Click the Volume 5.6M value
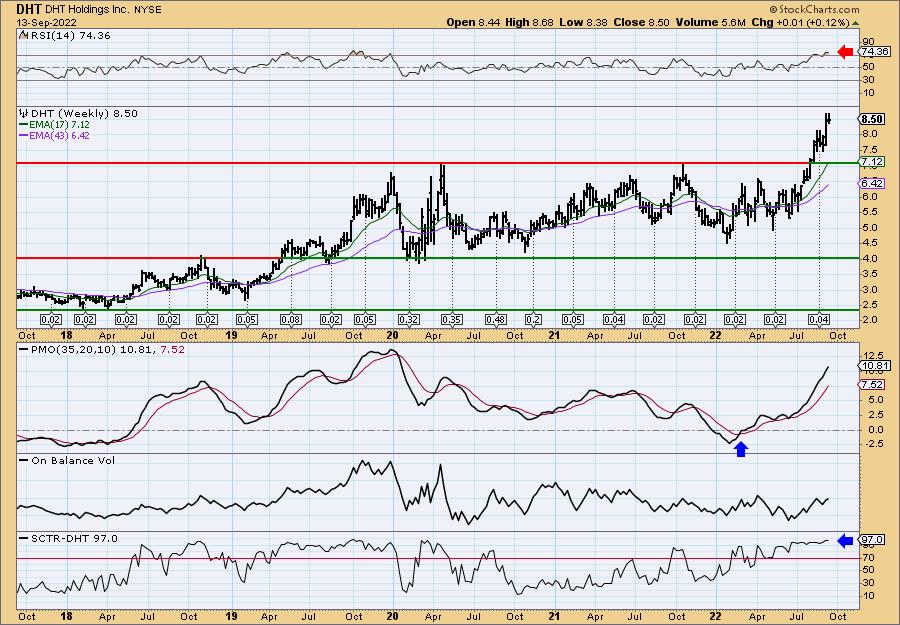Viewport: 900px width, 625px height. tap(711, 22)
